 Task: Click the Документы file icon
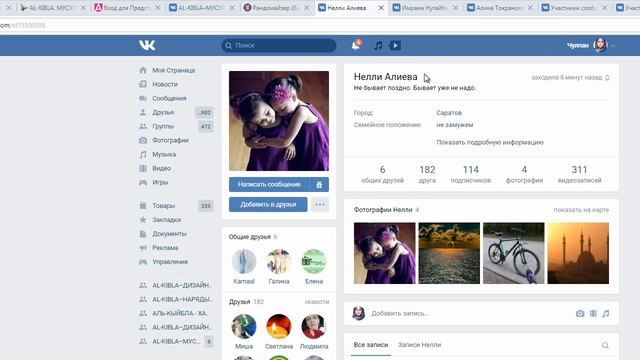143,234
